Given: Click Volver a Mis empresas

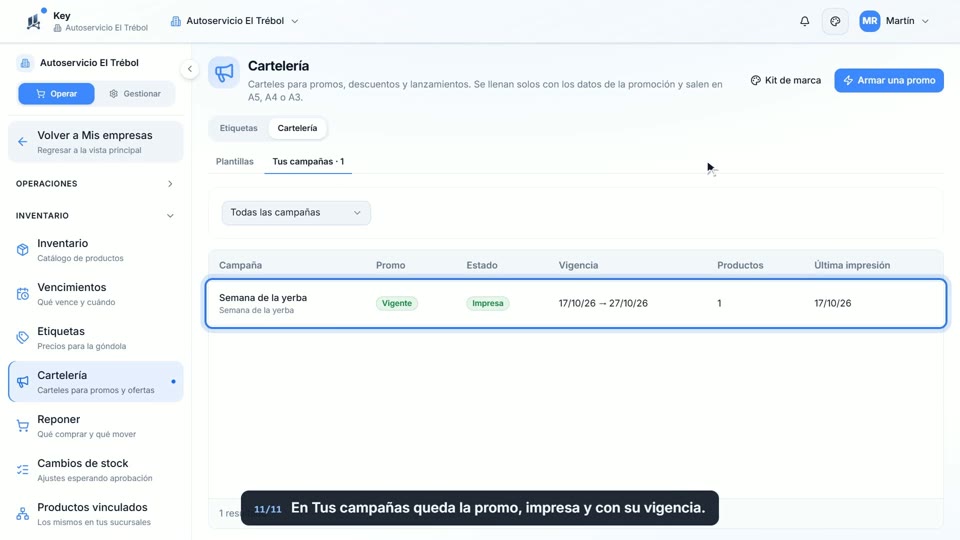Looking at the screenshot, I should (x=95, y=142).
